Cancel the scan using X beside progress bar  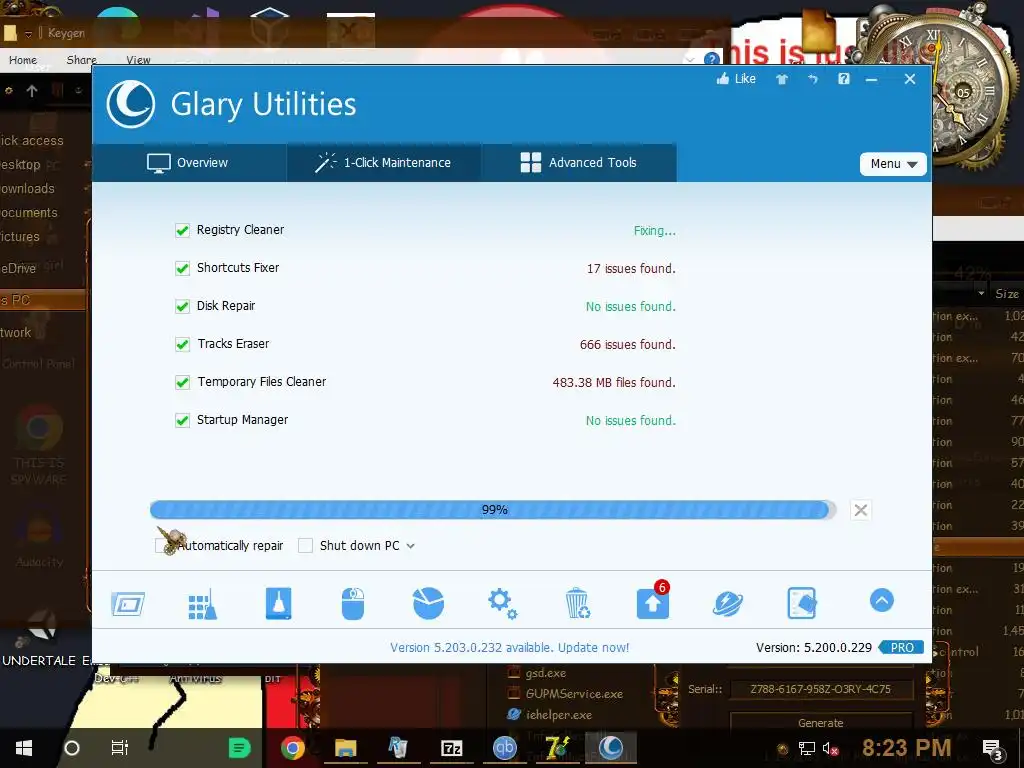coord(861,510)
